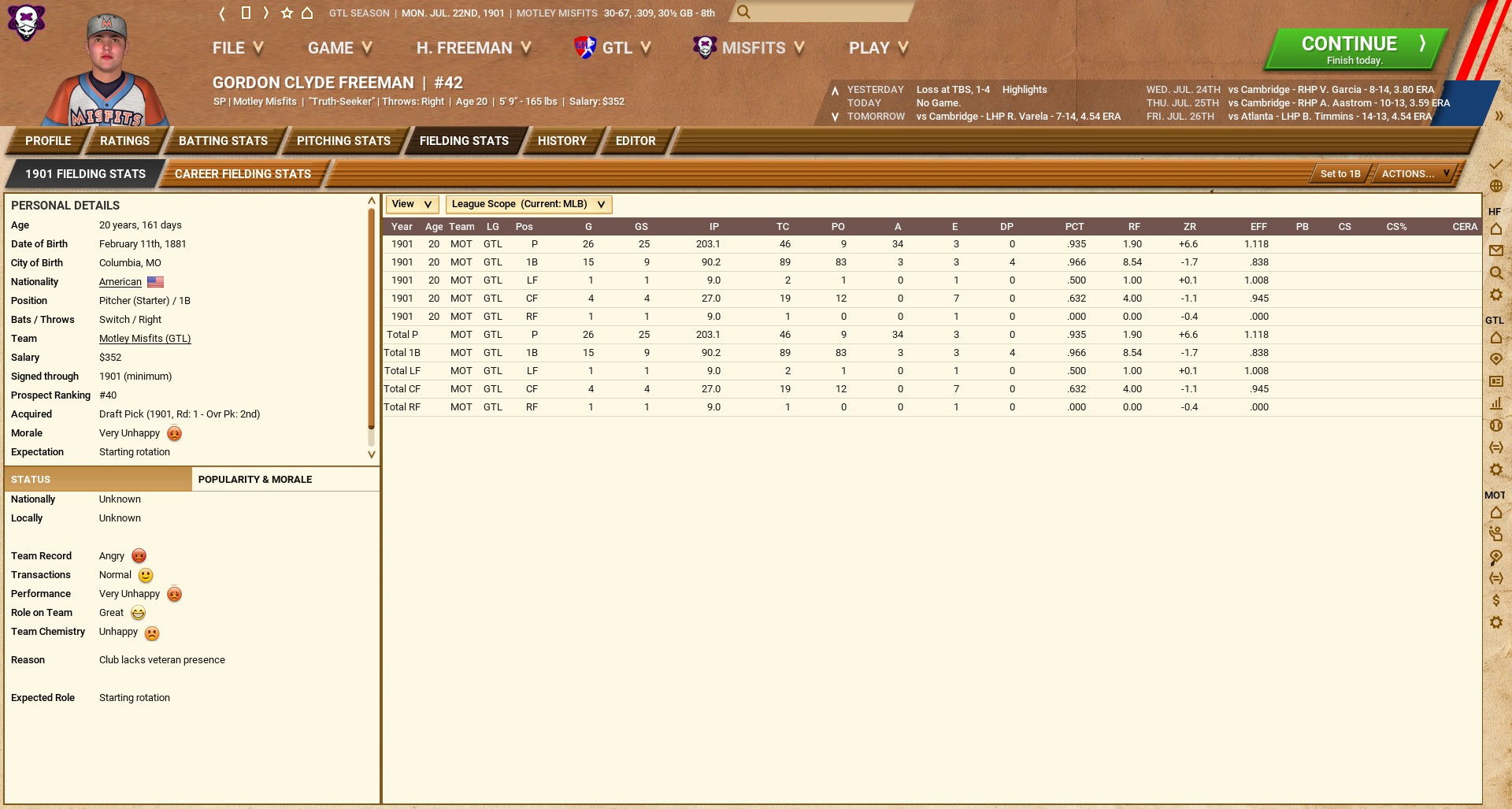Screen dimensions: 1512x809
Task: Click the star icon in the top bar
Action: [x=287, y=13]
